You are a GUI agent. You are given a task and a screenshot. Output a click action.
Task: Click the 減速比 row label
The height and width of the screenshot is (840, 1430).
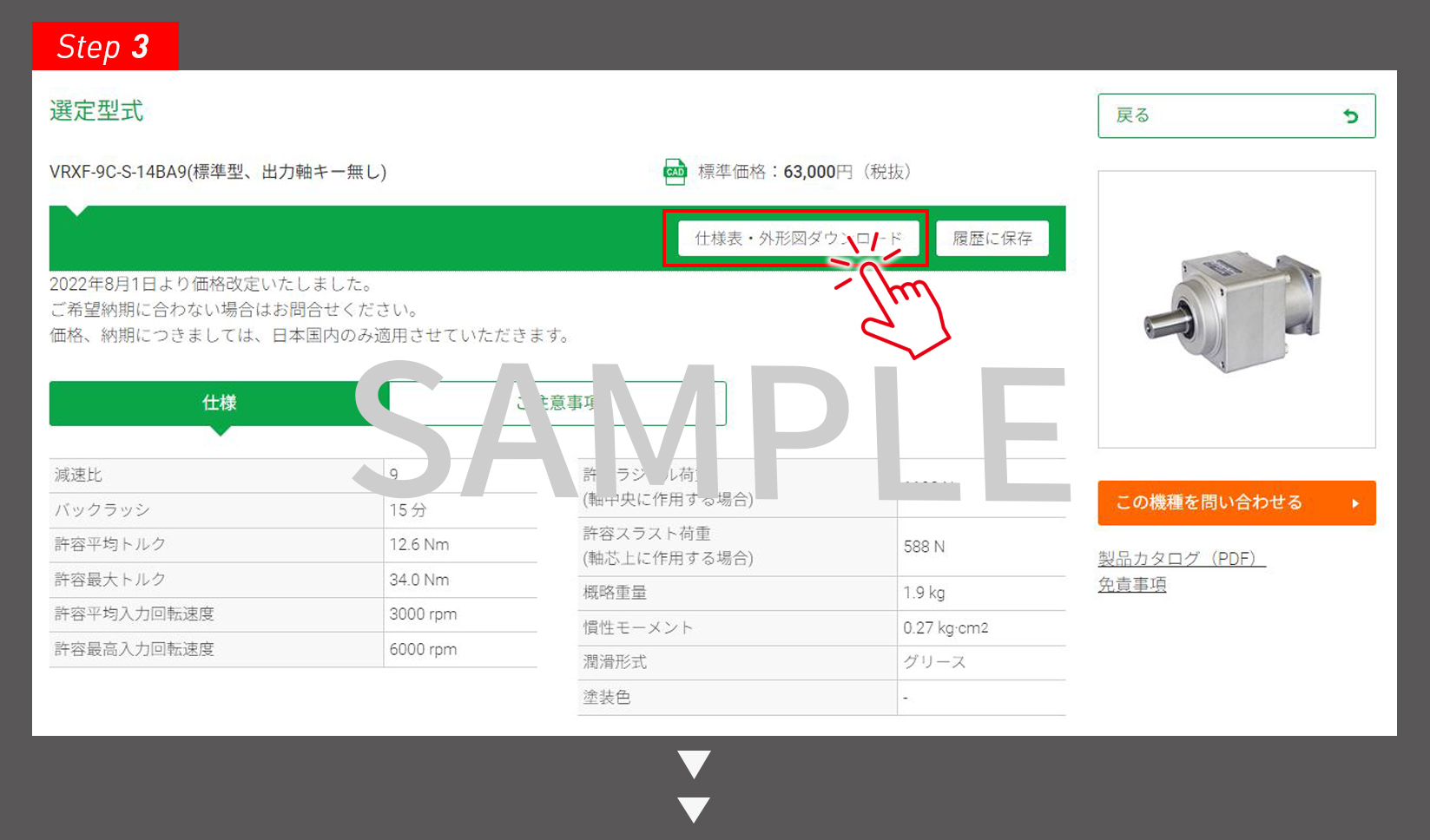click(78, 475)
